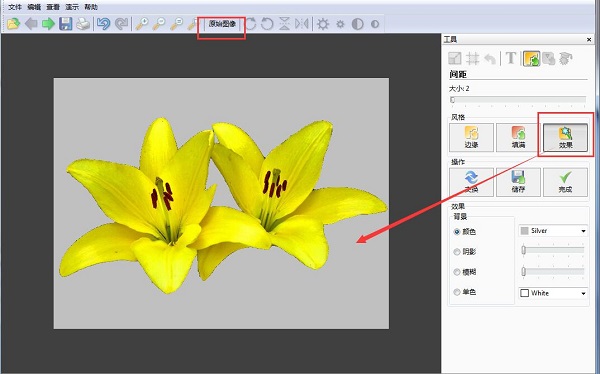Print the image with the printer icon

(x=83, y=24)
